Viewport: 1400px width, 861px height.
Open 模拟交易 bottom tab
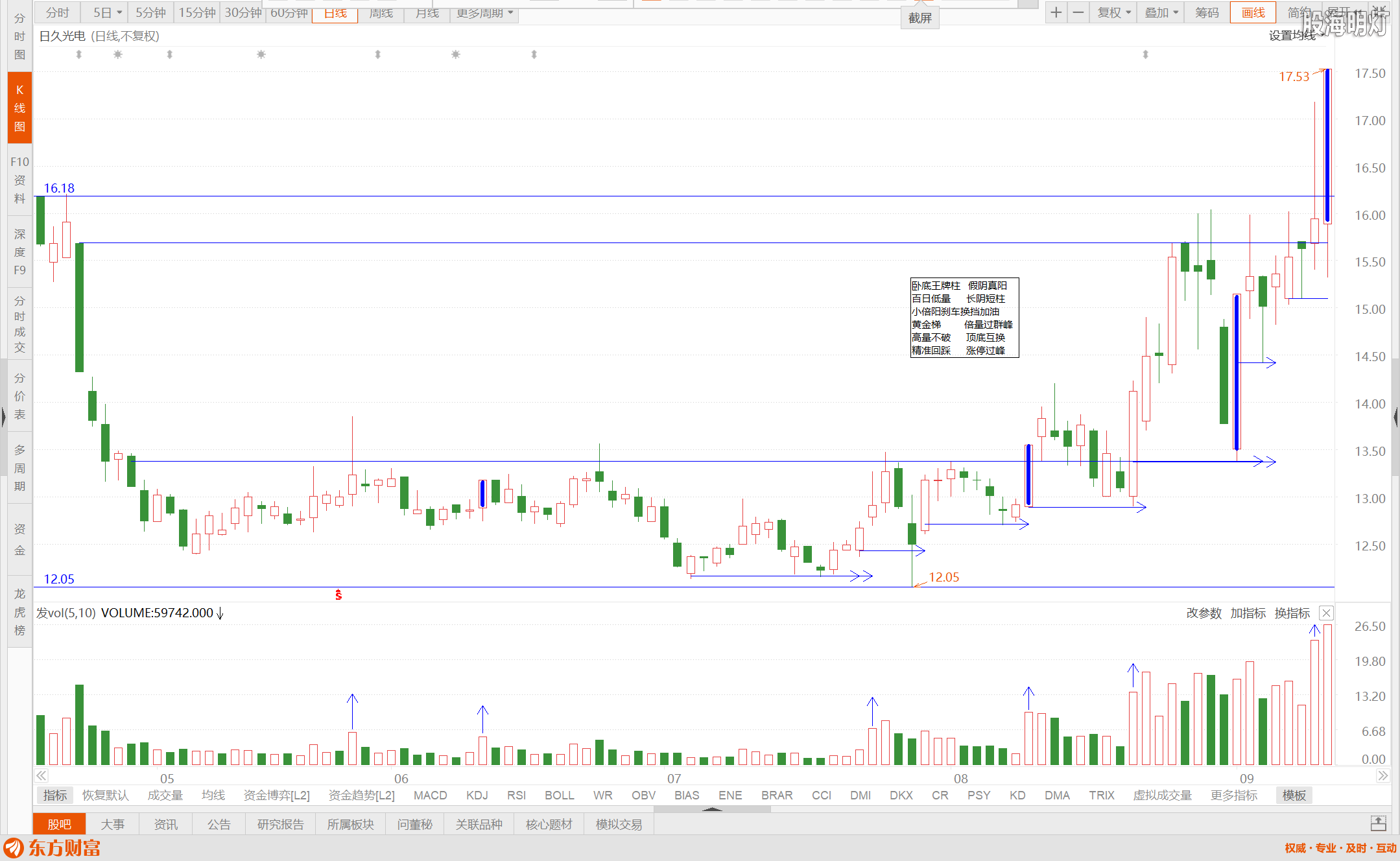click(x=619, y=824)
